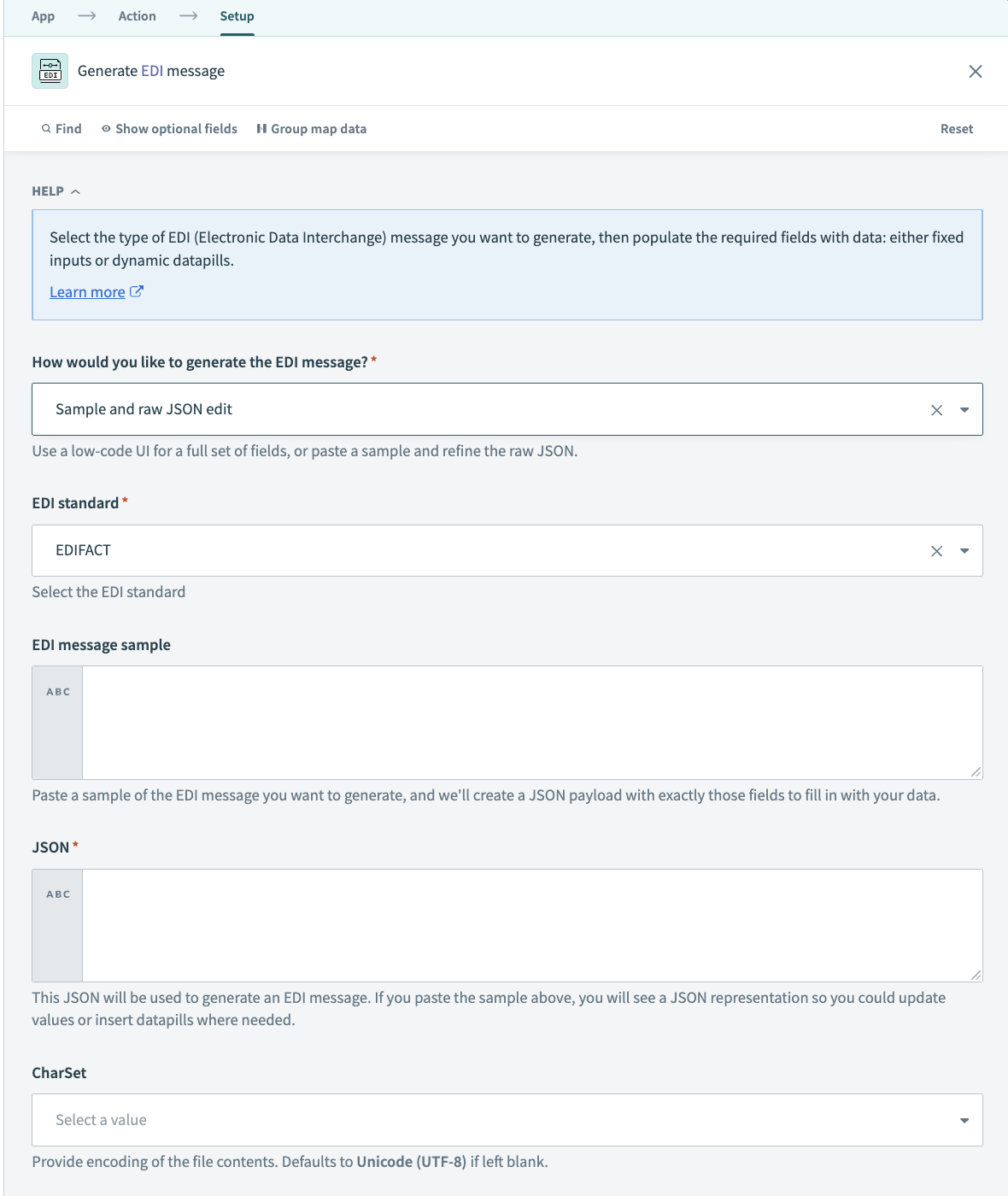Reset the action configuration
The height and width of the screenshot is (1196, 1008).
click(957, 128)
